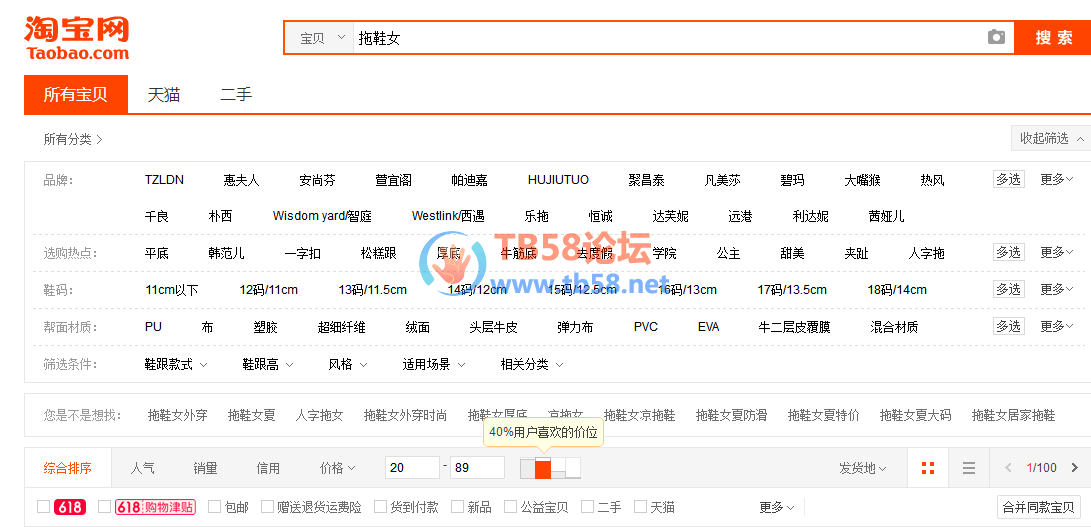
Task: Switch to the 二手 tab
Action: pyautogui.click(x=236, y=95)
